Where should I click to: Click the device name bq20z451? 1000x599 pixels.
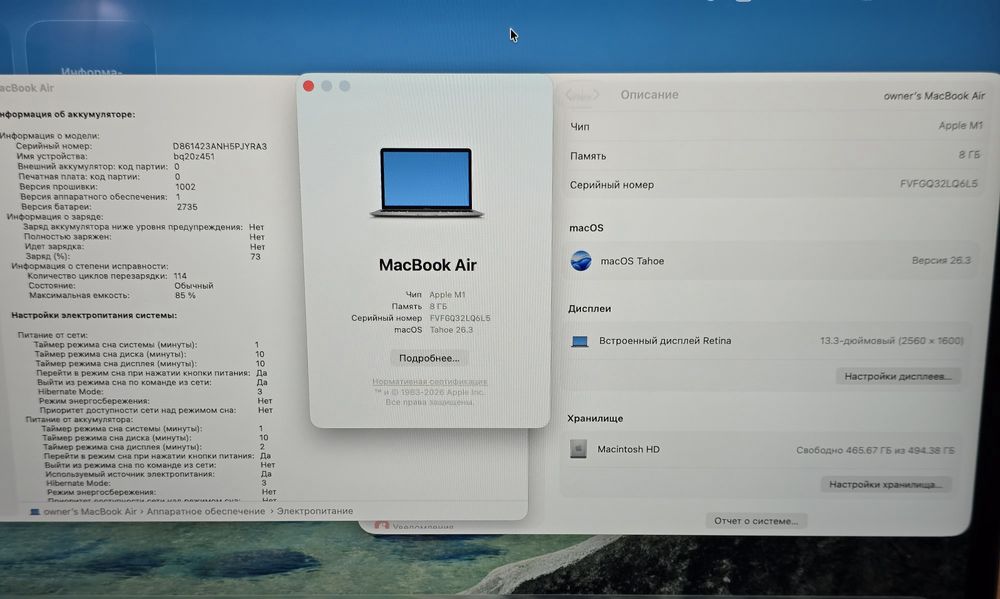point(194,156)
